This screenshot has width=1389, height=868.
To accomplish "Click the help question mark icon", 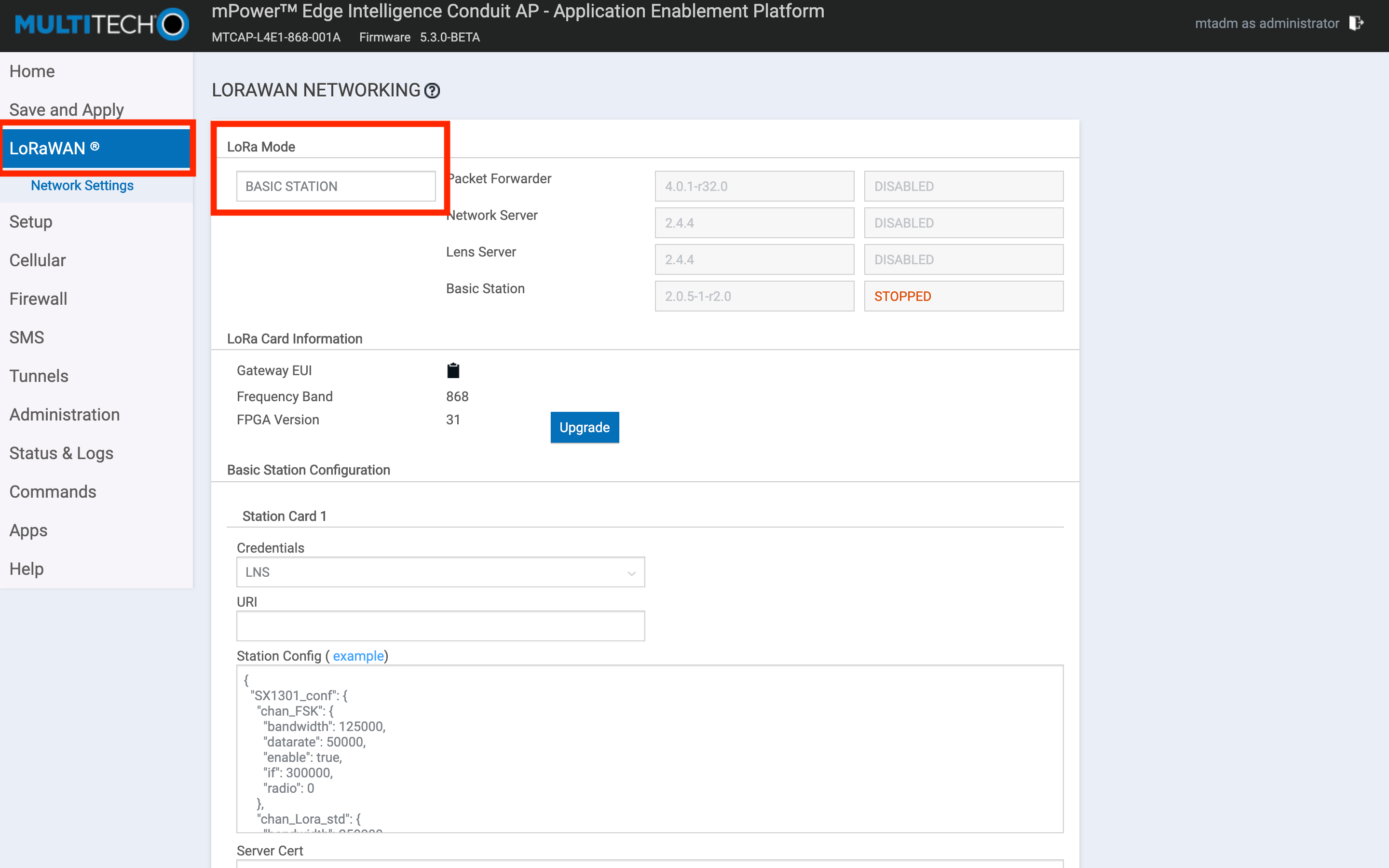I will click(x=432, y=91).
